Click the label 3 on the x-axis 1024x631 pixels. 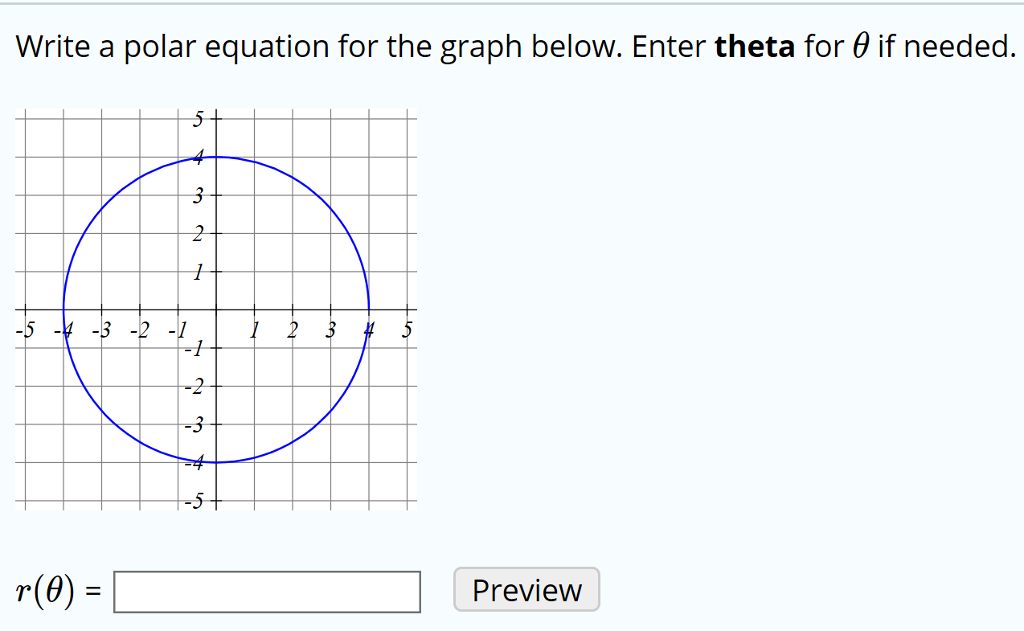point(330,330)
